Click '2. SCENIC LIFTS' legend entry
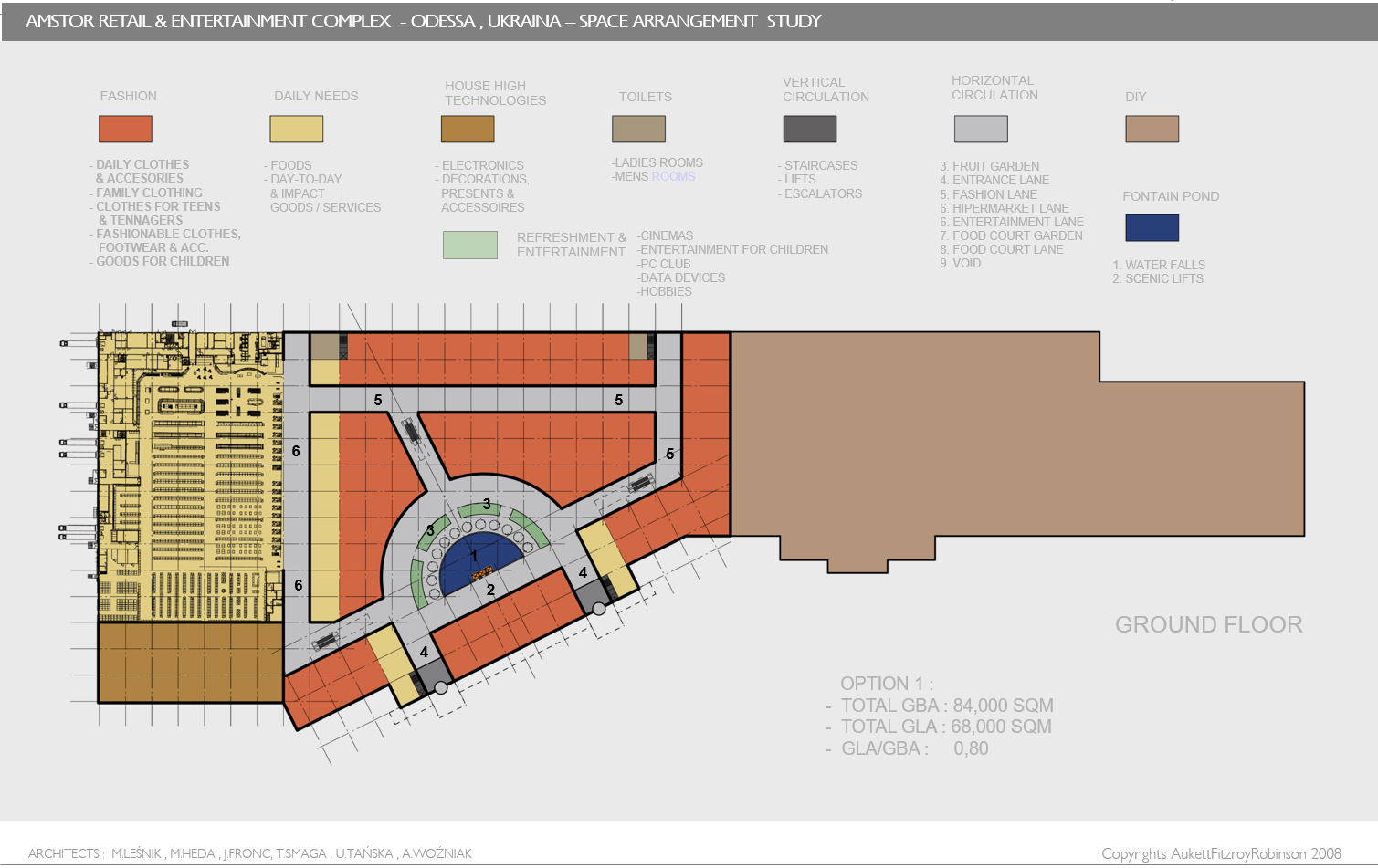Image resolution: width=1378 pixels, height=868 pixels. click(x=1158, y=278)
